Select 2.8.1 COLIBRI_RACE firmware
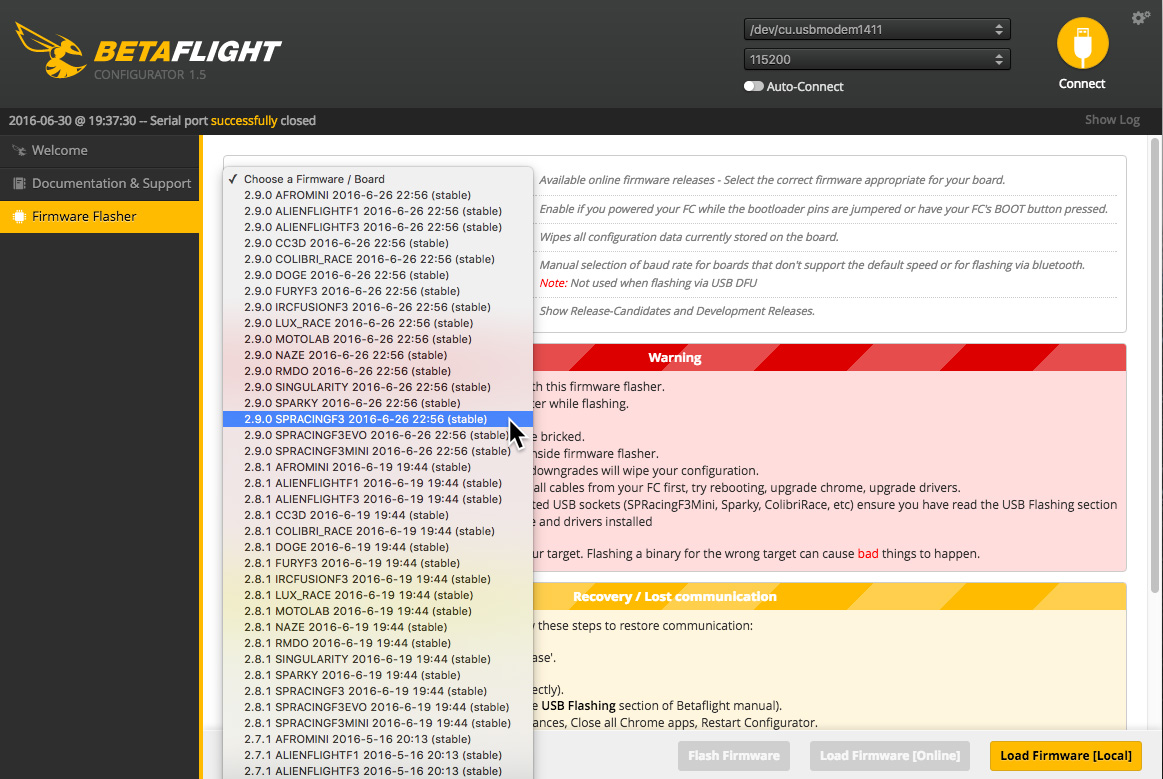 click(x=378, y=531)
